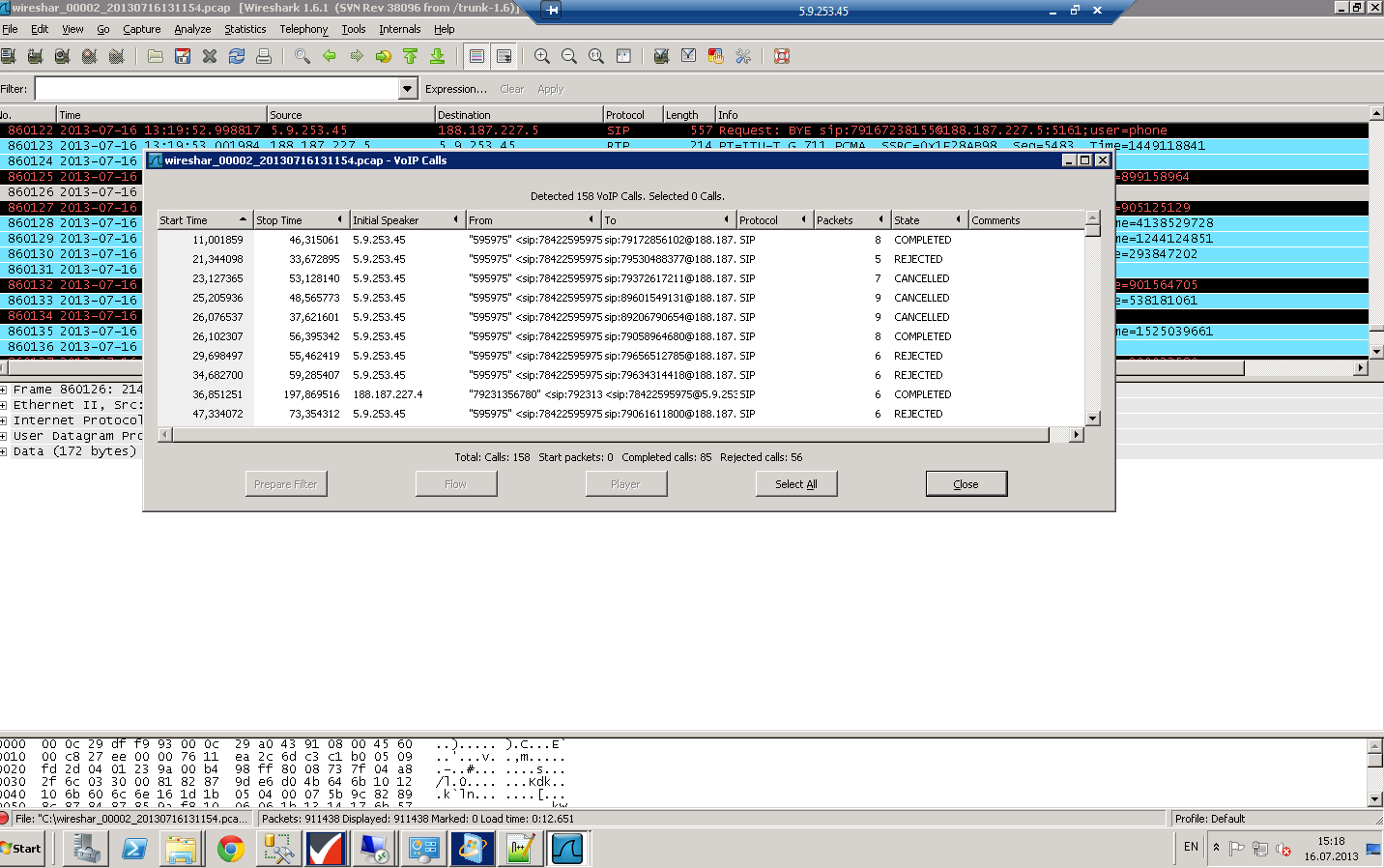Image resolution: width=1384 pixels, height=868 pixels.
Task: Click inside the Filter input field
Action: [216, 89]
